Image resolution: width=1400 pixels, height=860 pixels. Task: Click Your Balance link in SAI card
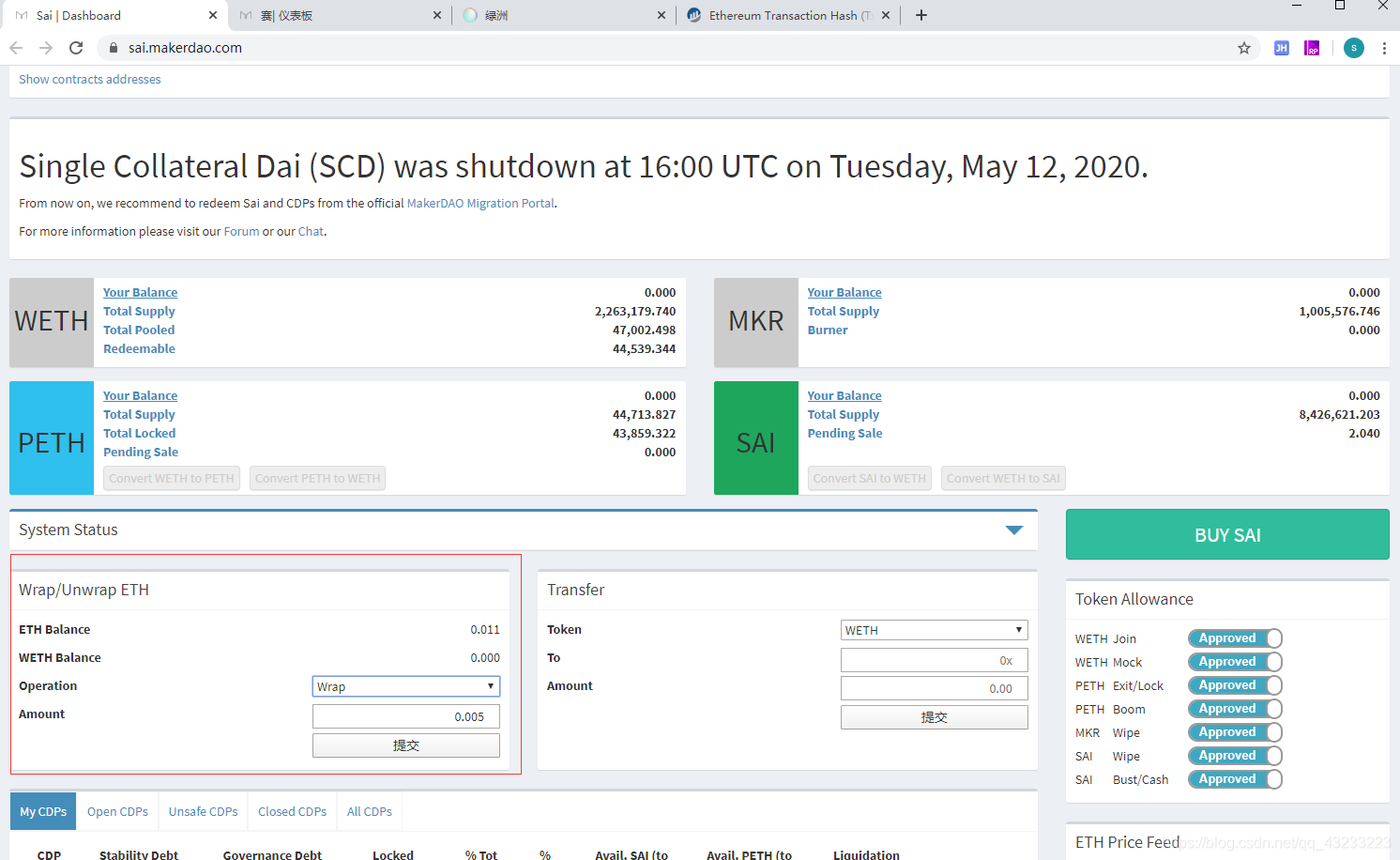pyautogui.click(x=845, y=396)
